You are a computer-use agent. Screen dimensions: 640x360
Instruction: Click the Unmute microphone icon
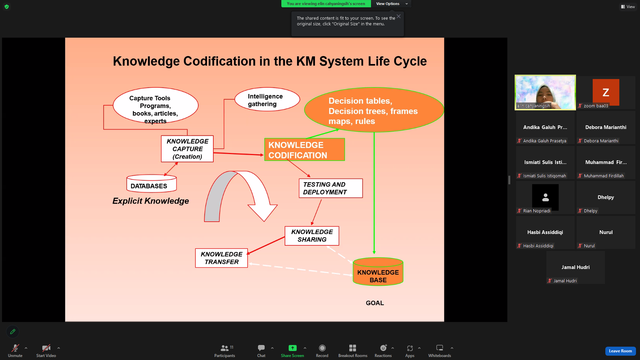[15, 348]
